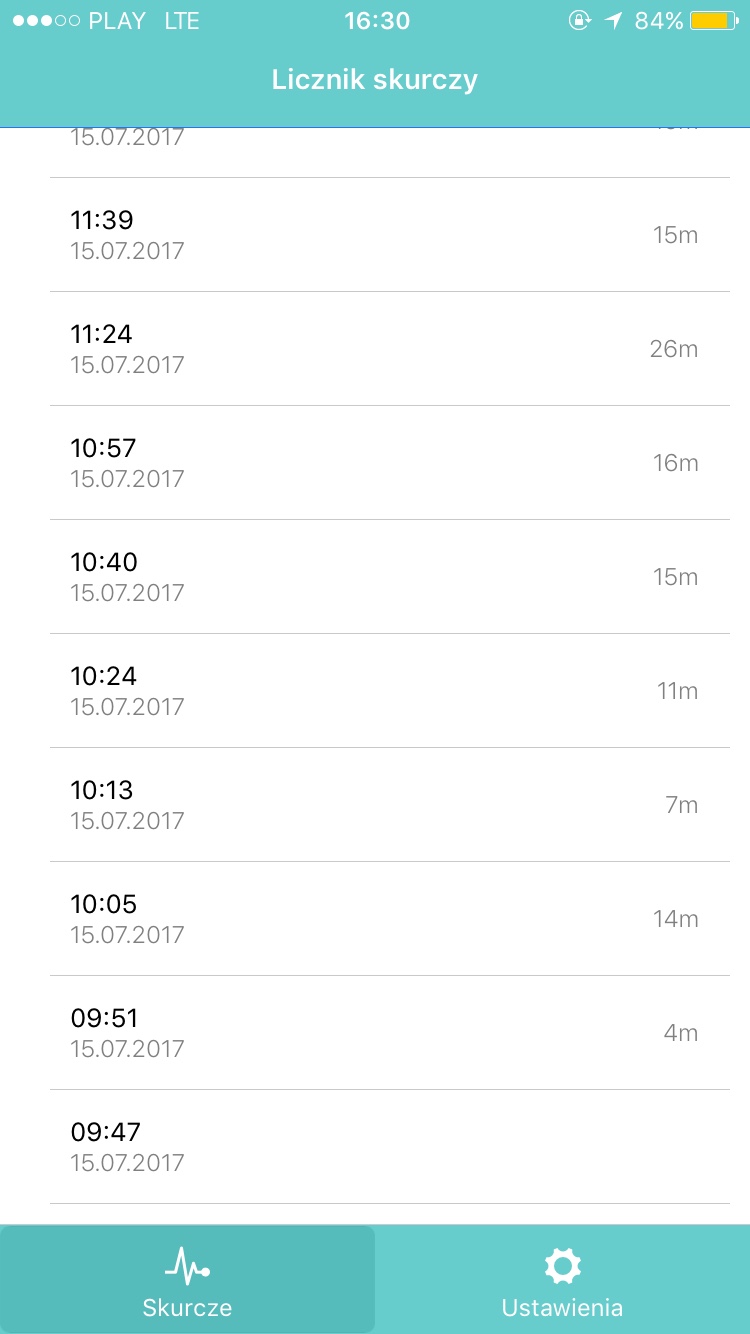This screenshot has height=1334, width=750.
Task: Tap the 10:40 contraction row
Action: [x=390, y=577]
